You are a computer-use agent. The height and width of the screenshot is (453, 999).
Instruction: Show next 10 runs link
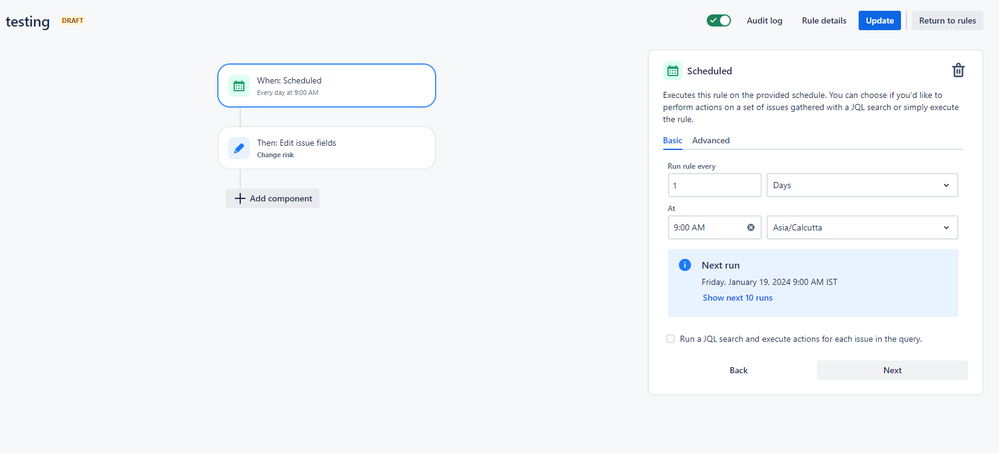(x=737, y=298)
